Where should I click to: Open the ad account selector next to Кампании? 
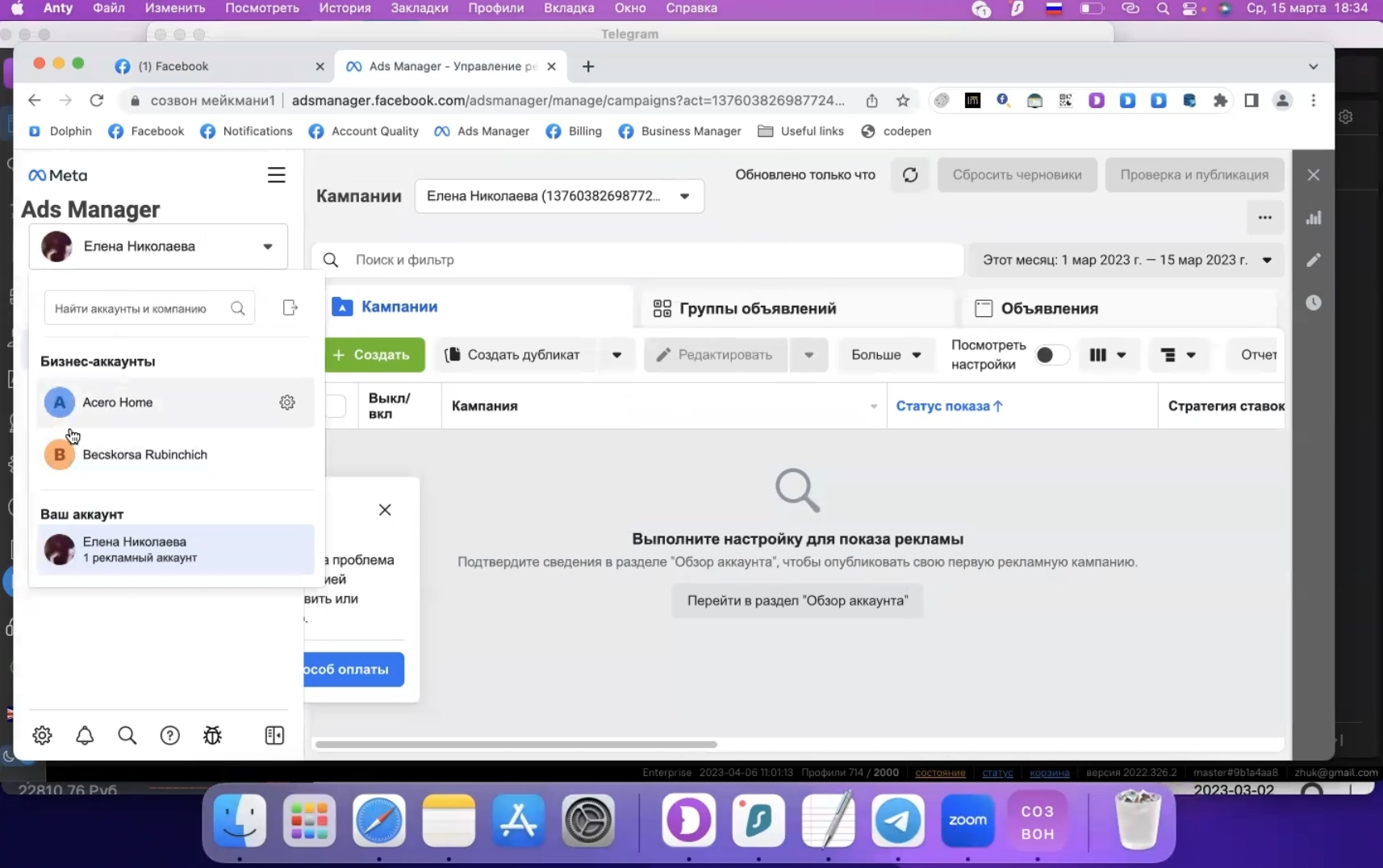[559, 196]
